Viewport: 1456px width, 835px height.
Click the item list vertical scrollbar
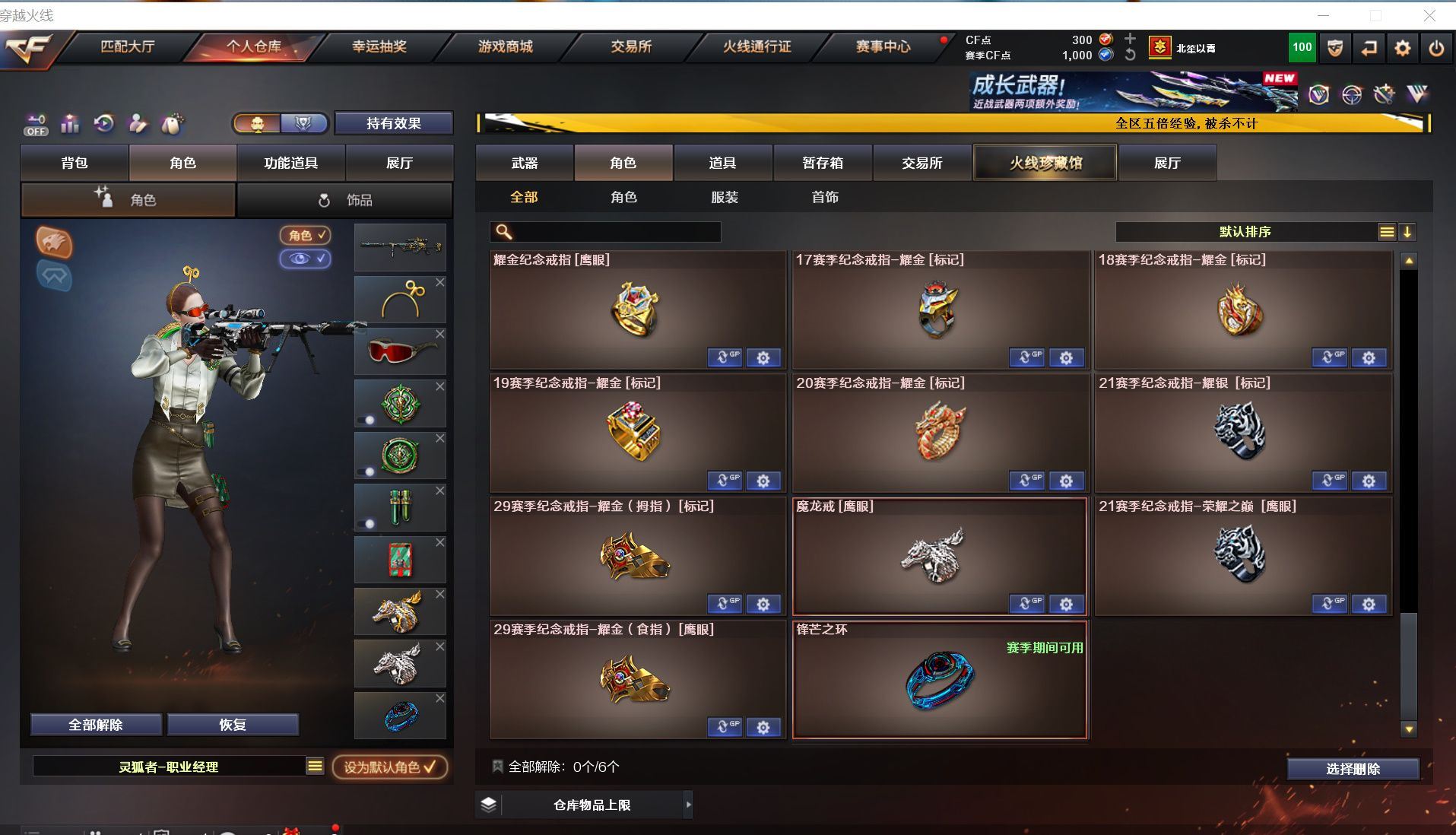click(1408, 494)
